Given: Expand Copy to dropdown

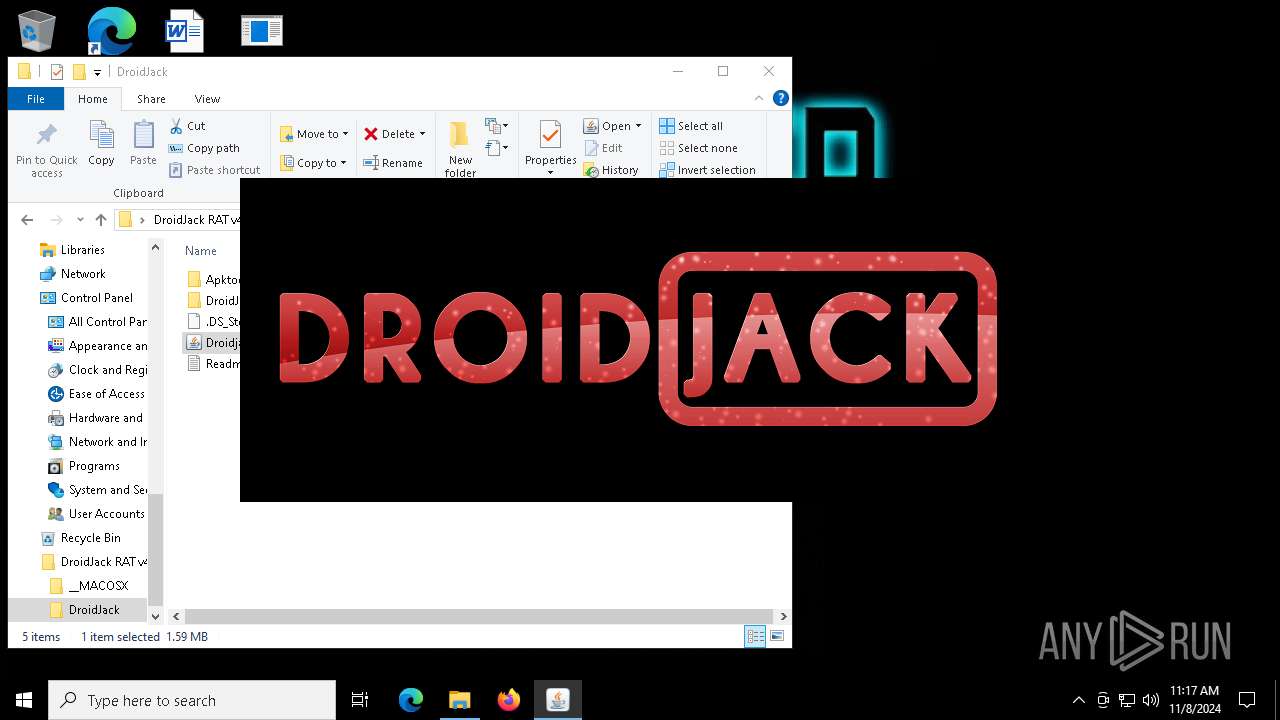Looking at the screenshot, I should pyautogui.click(x=343, y=163).
